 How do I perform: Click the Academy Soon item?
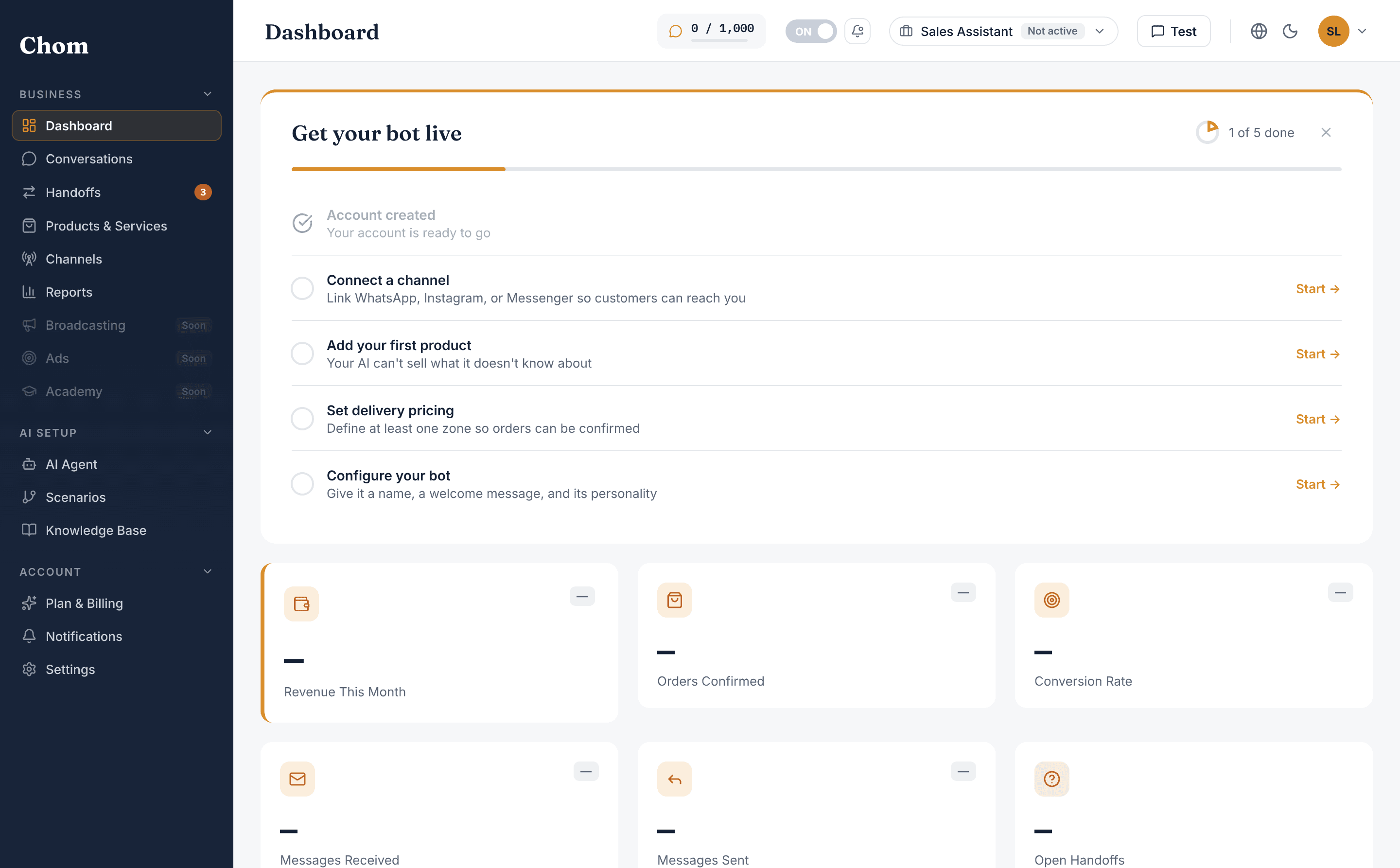(x=117, y=391)
